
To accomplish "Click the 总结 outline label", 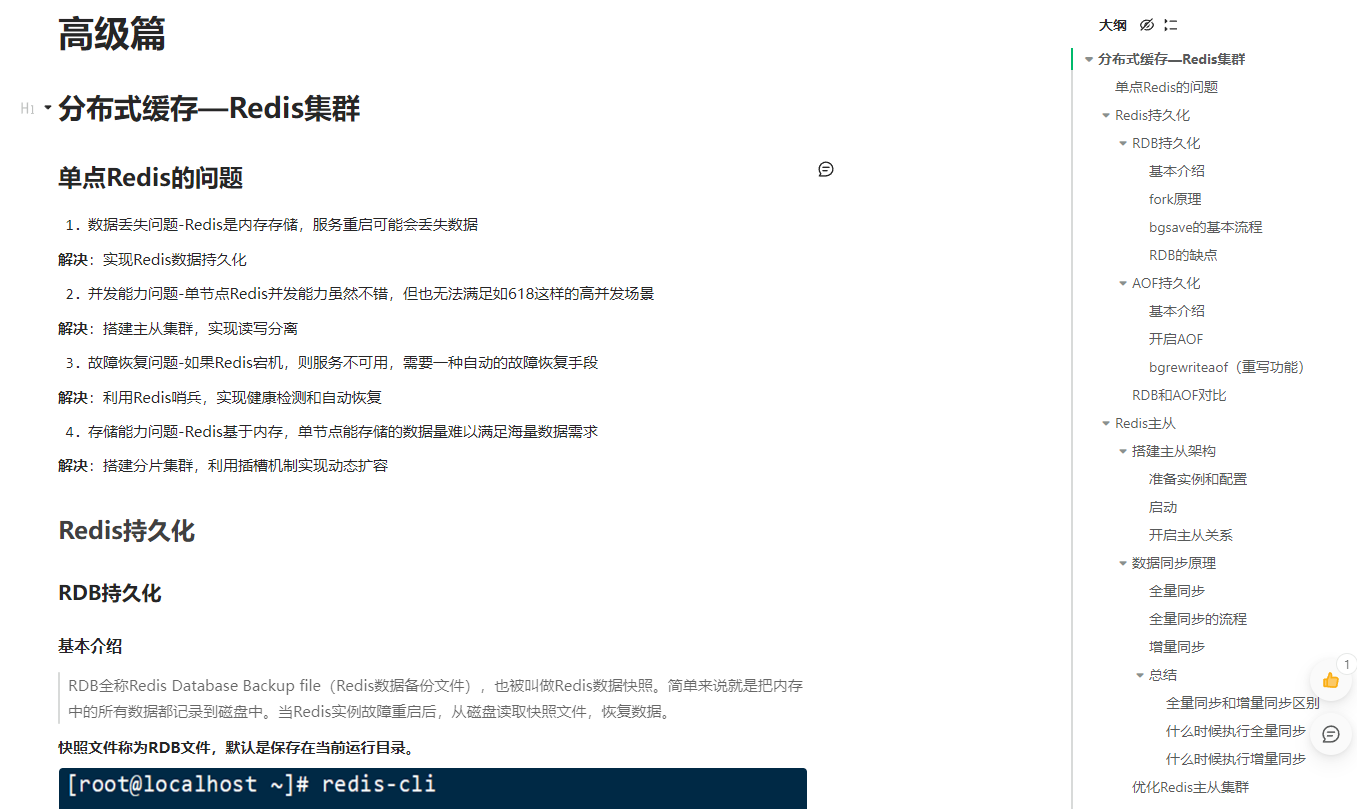I will (1163, 675).
